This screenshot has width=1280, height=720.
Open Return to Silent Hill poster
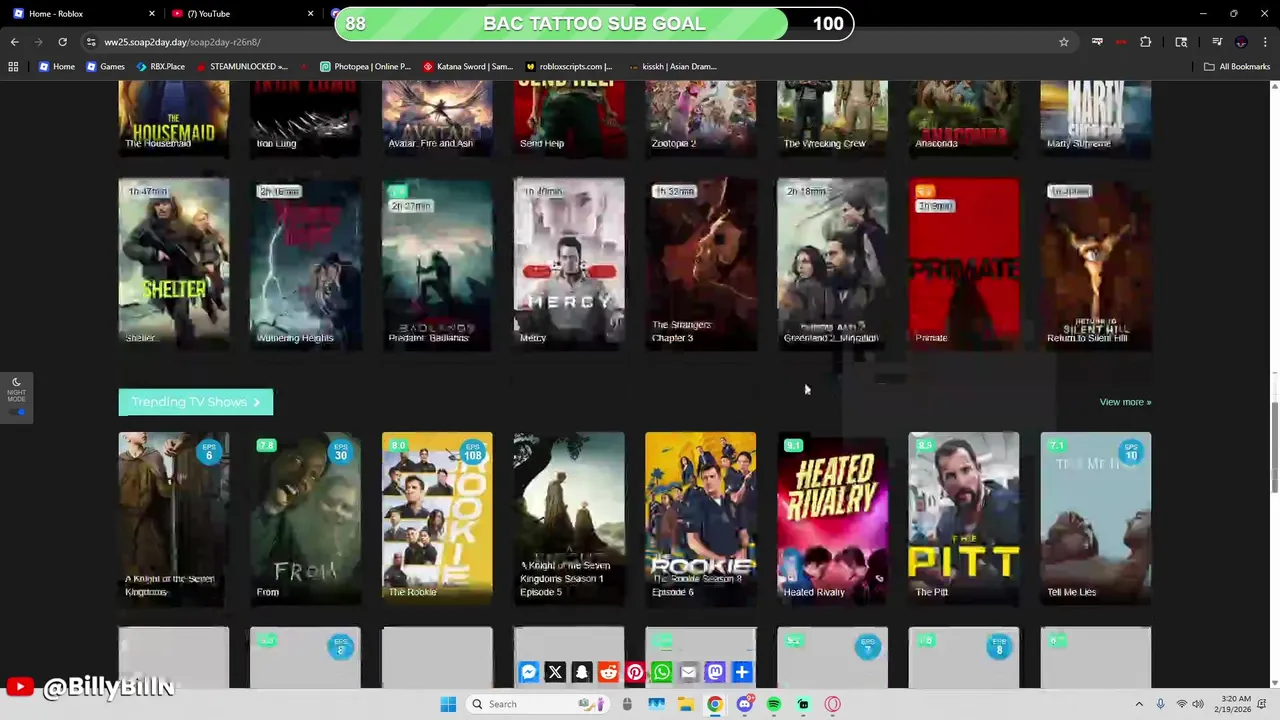pyautogui.click(x=1096, y=264)
